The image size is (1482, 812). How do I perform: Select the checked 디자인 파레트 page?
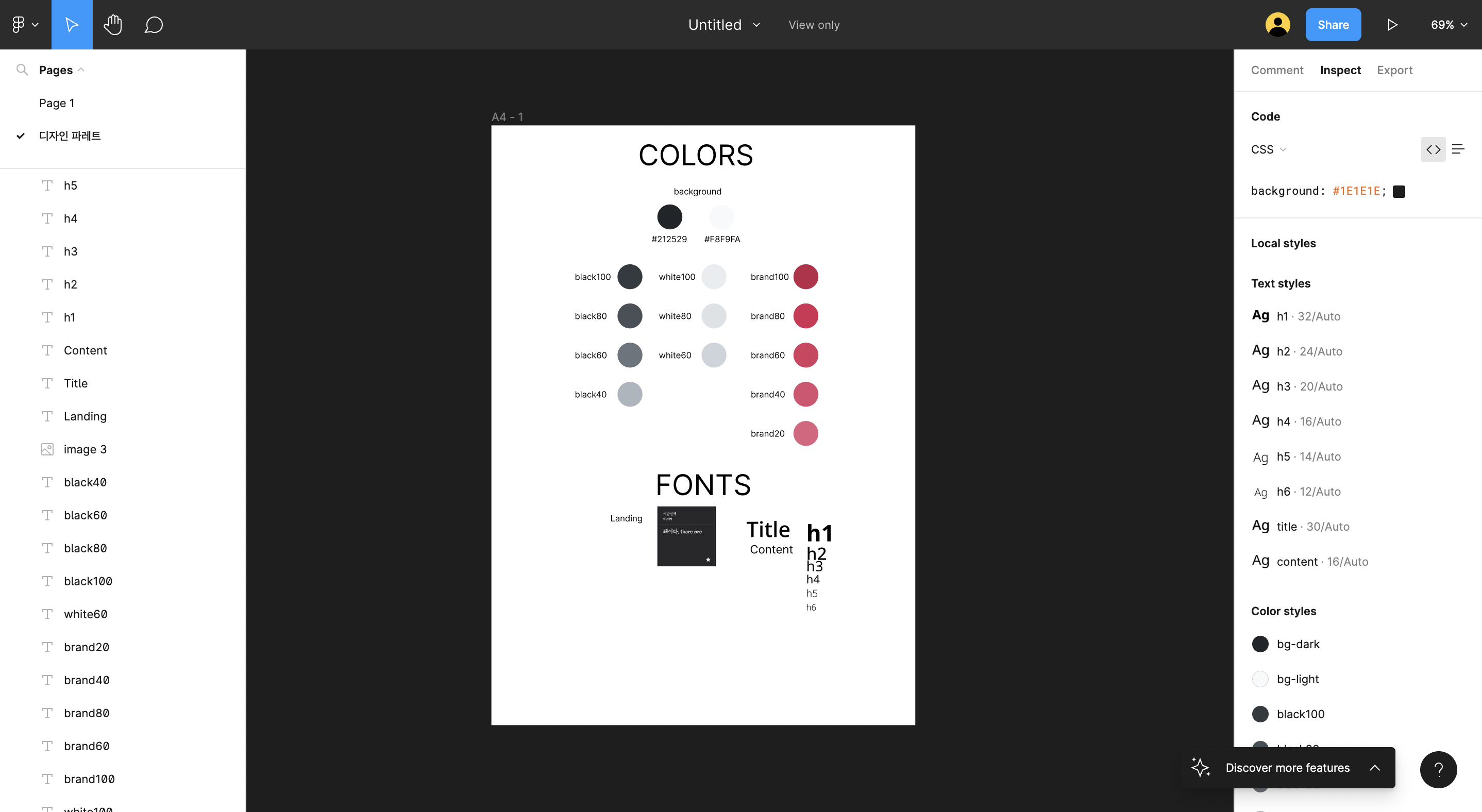70,136
